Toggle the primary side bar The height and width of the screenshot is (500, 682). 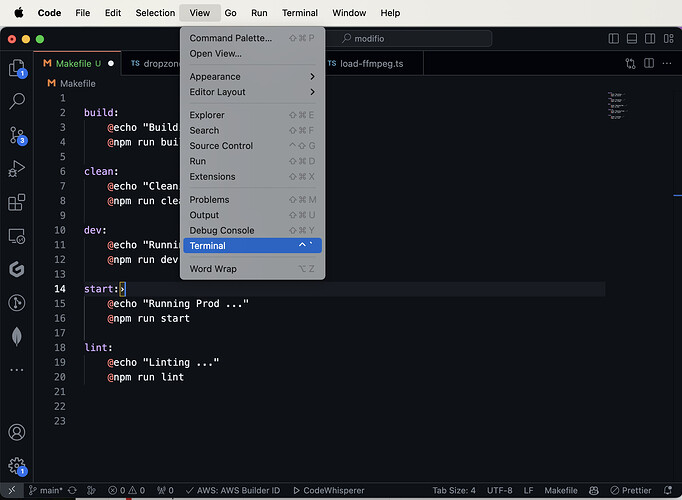614,39
